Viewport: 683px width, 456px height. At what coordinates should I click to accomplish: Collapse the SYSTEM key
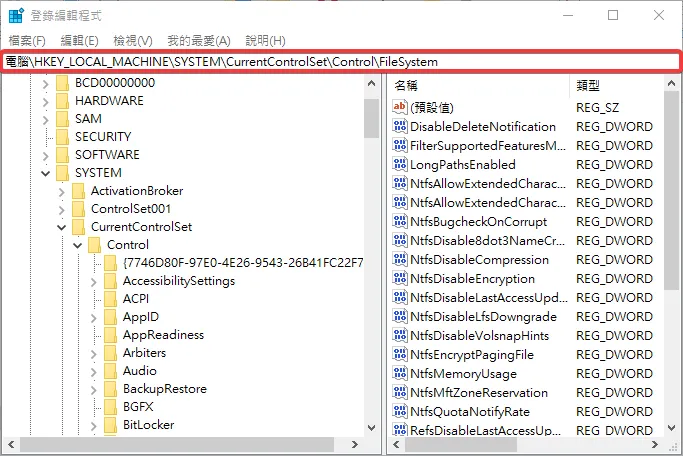point(46,173)
